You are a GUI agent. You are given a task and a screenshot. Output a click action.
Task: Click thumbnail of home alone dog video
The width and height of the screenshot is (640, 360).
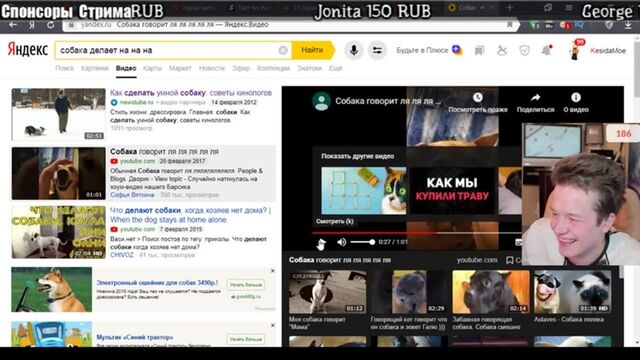point(58,232)
